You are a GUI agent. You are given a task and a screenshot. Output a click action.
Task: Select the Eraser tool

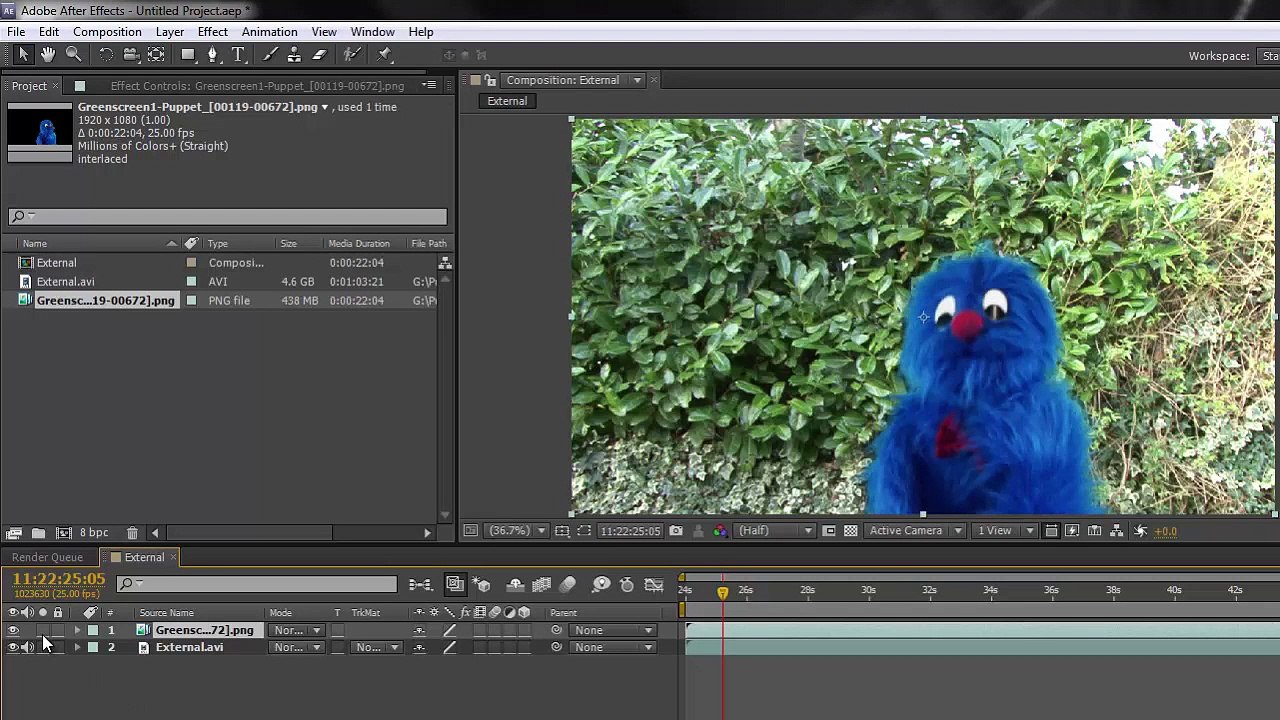319,55
